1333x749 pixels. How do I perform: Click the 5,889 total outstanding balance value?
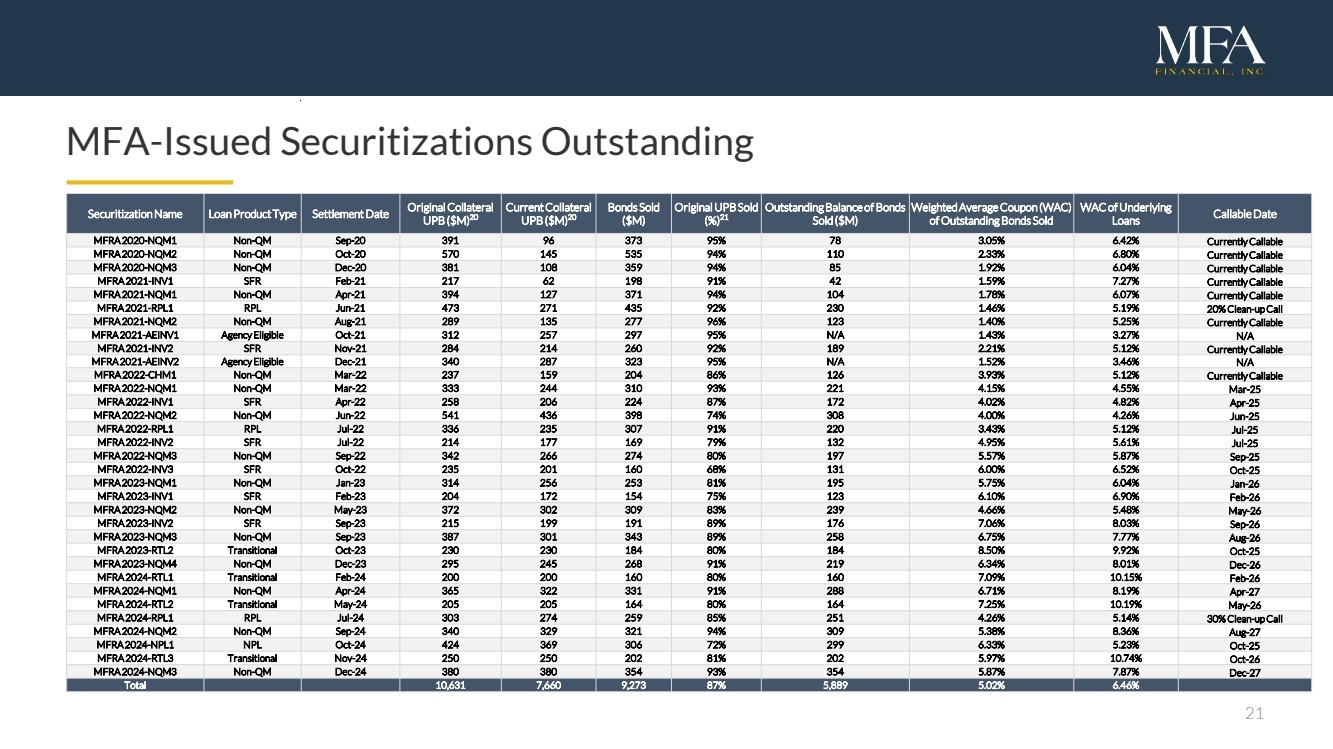(833, 685)
